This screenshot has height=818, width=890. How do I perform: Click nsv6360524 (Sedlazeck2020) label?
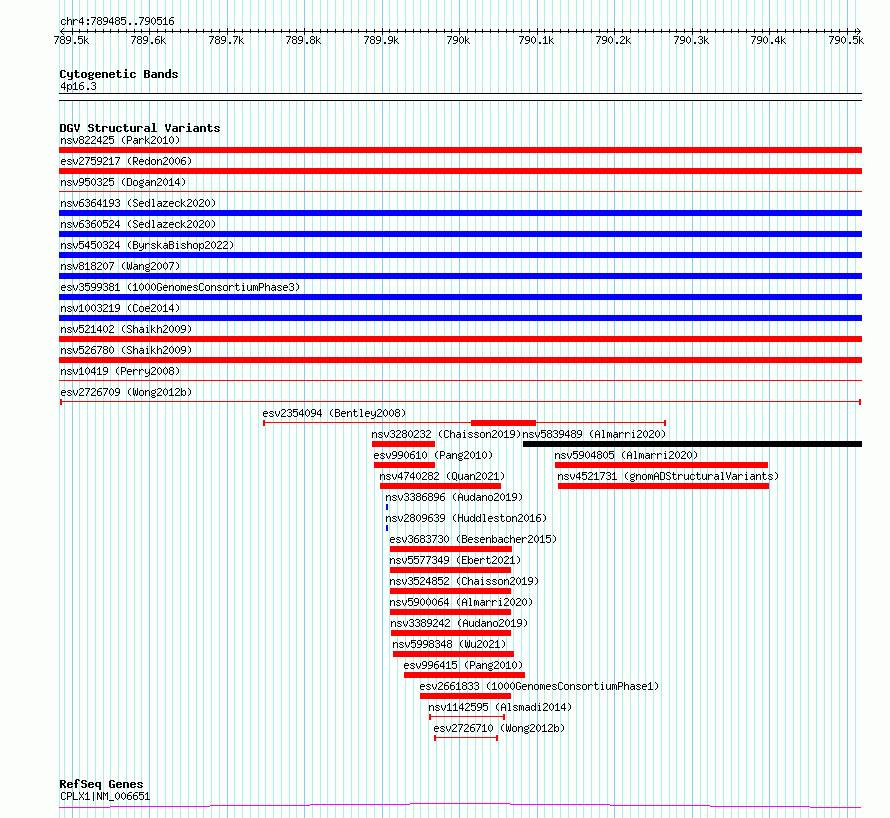pos(138,224)
